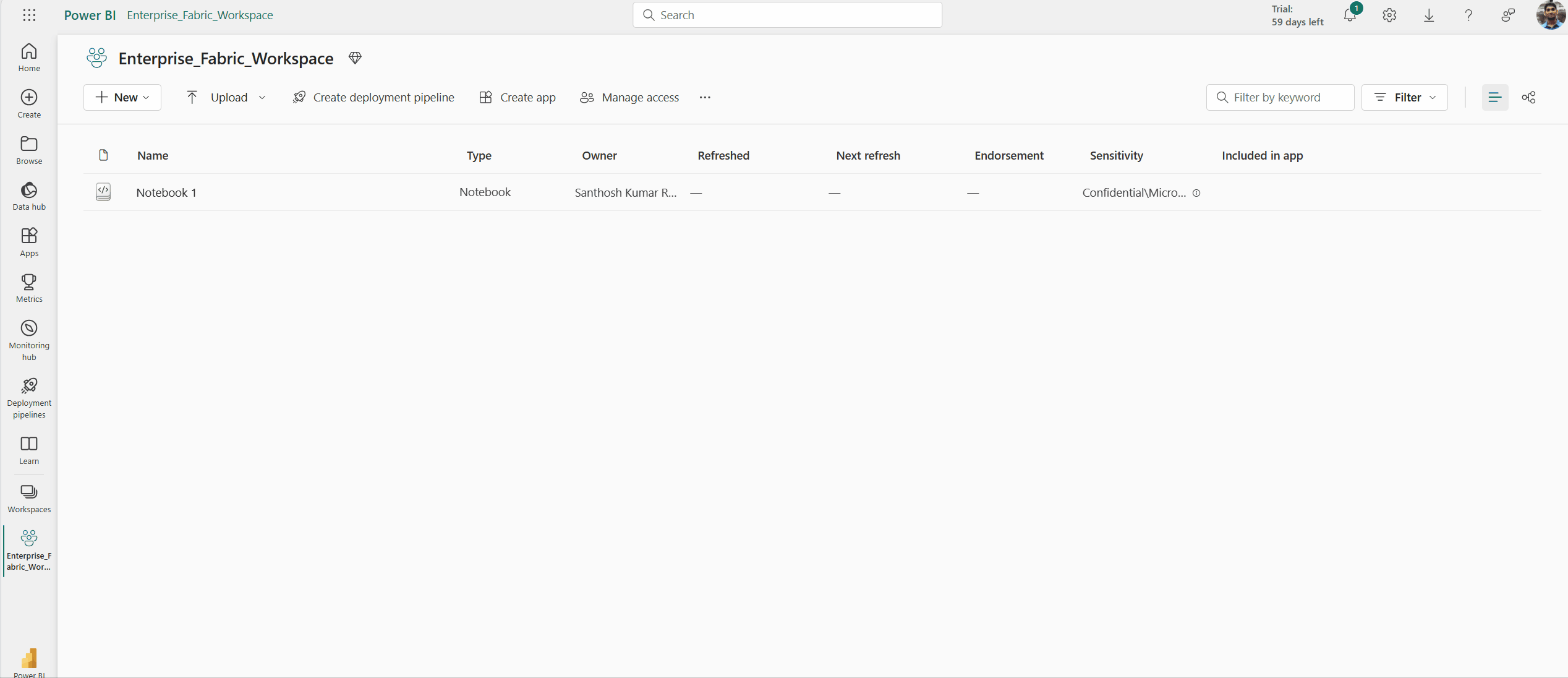Navigate to Deployment pipelines
The width and height of the screenshot is (1568, 678).
click(x=29, y=397)
